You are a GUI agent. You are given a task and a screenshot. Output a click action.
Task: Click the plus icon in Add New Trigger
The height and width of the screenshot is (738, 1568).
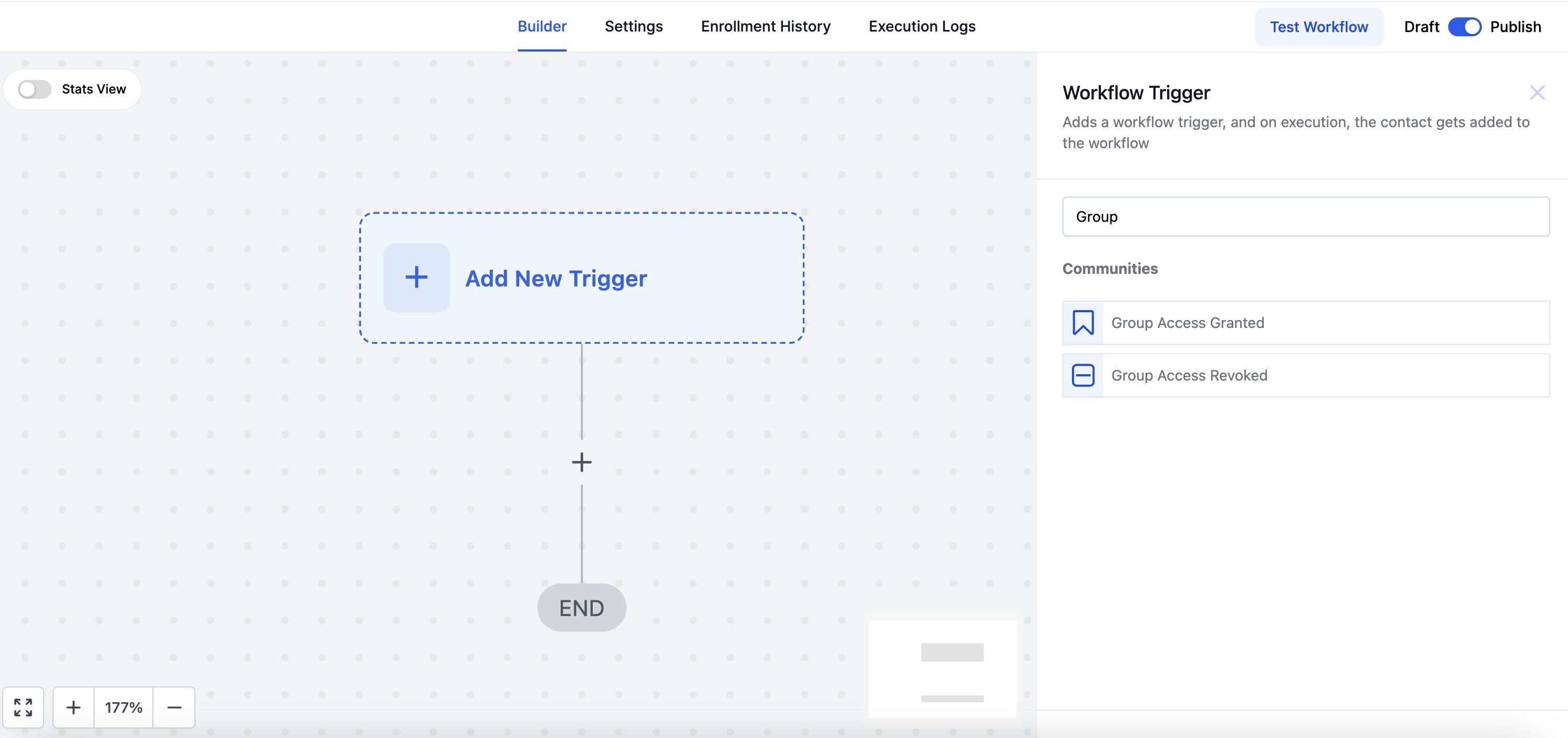click(x=416, y=278)
